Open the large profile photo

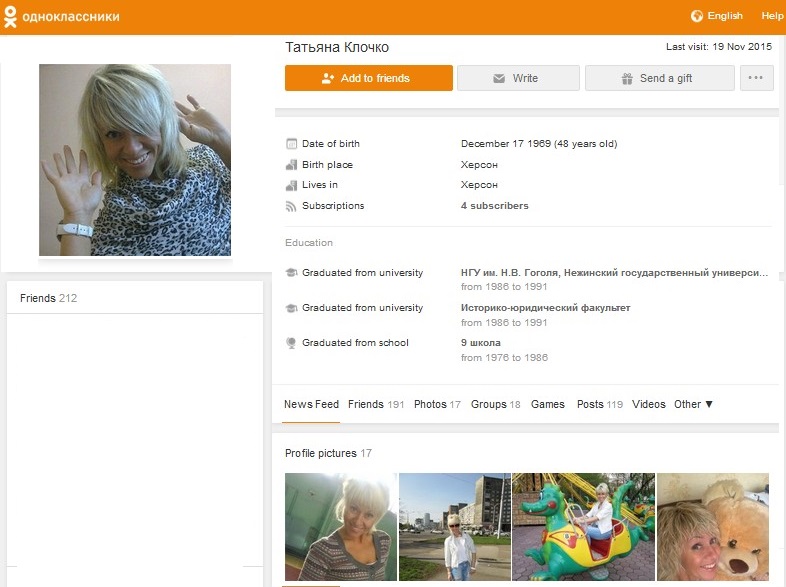click(135, 160)
